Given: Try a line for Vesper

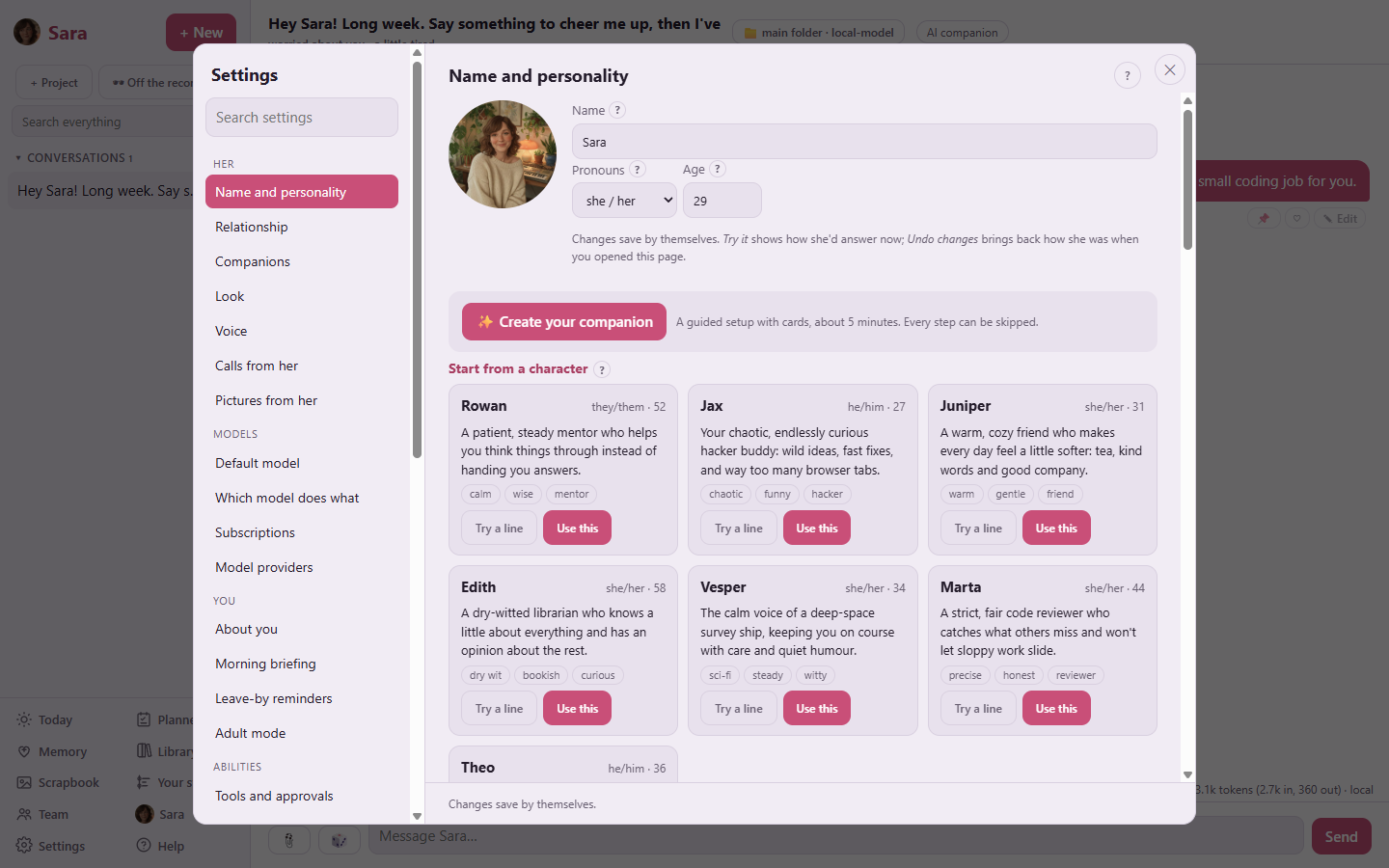Looking at the screenshot, I should click(739, 708).
